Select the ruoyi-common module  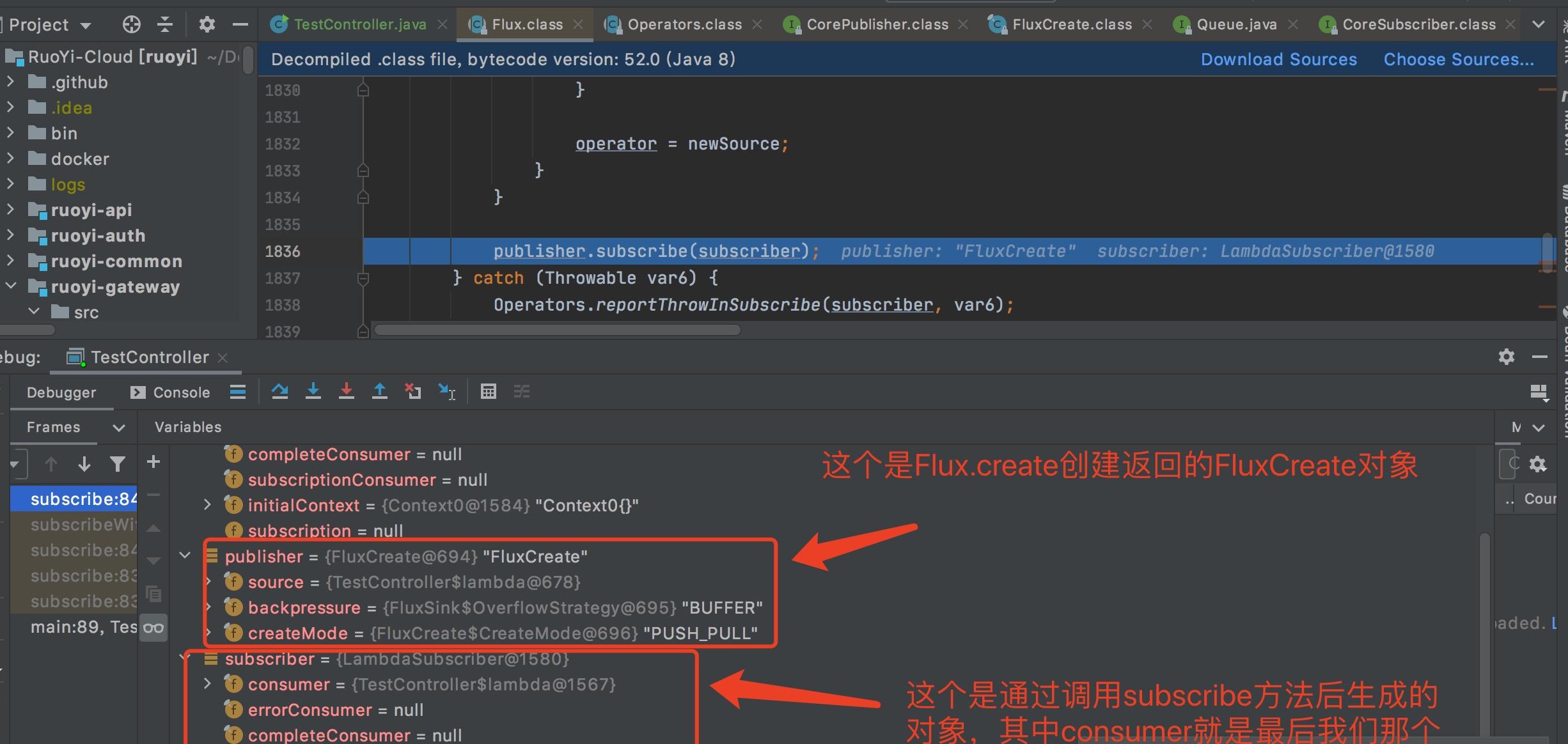(116, 261)
